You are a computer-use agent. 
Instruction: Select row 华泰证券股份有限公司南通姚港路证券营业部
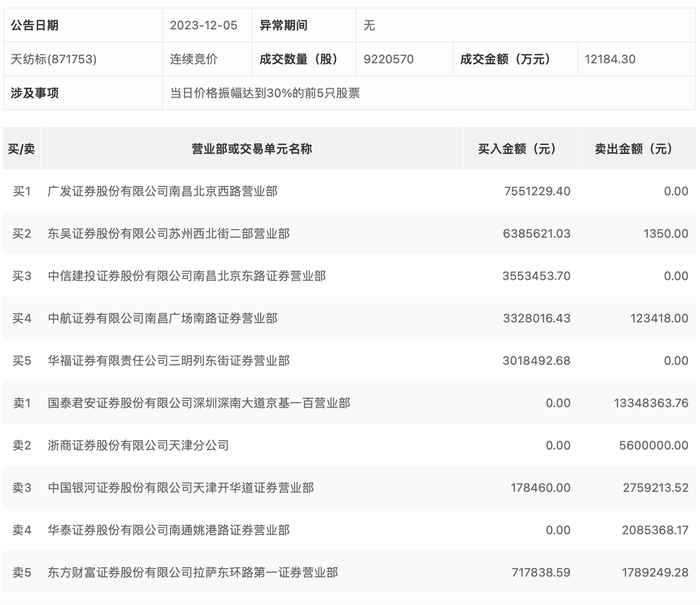[350, 530]
